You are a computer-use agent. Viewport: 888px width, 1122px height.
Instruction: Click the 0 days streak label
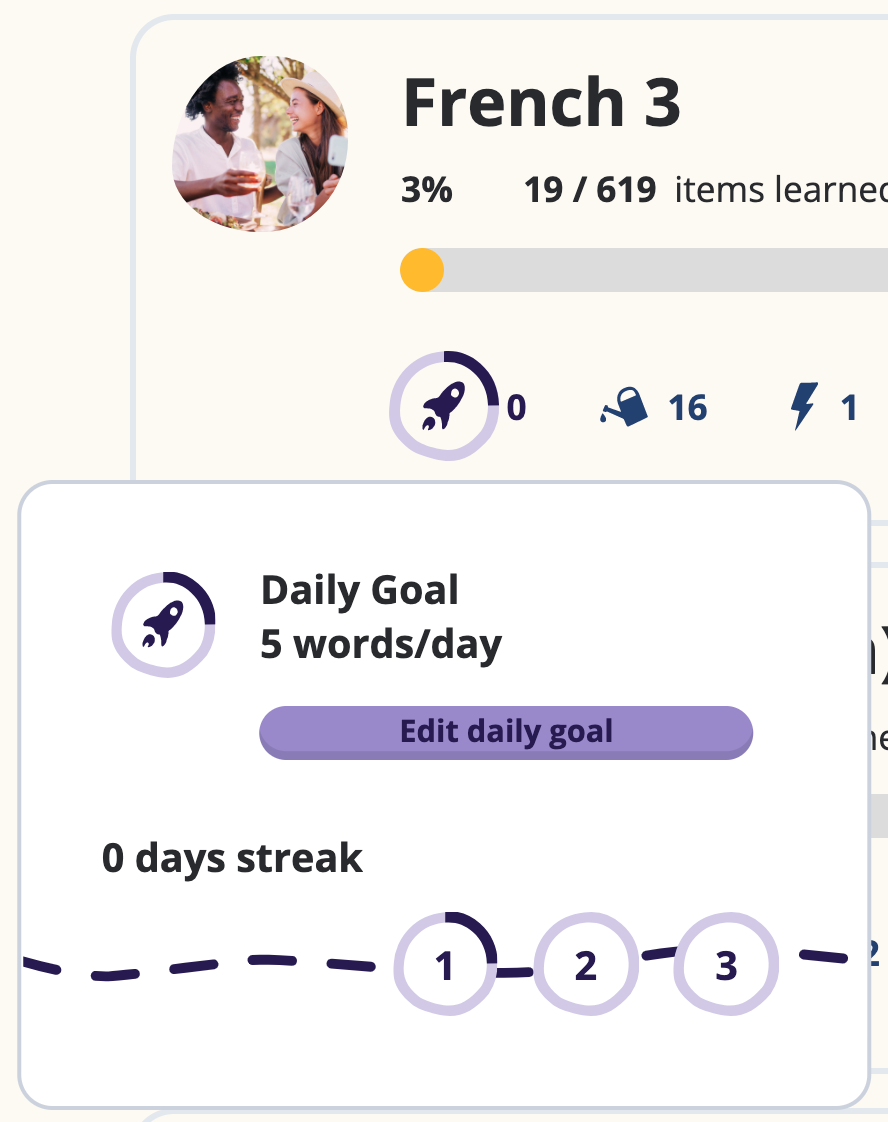coord(232,858)
